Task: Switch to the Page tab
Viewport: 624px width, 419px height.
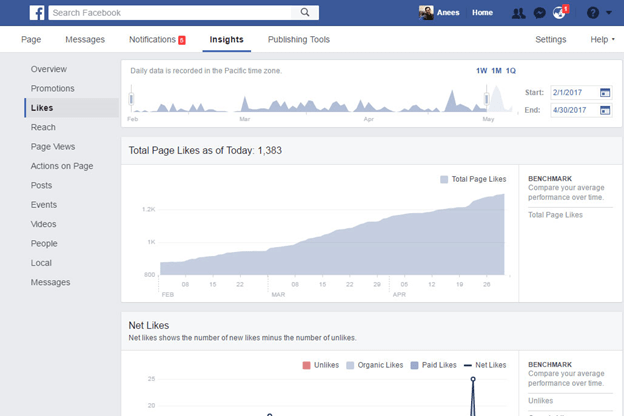Action: [31, 39]
